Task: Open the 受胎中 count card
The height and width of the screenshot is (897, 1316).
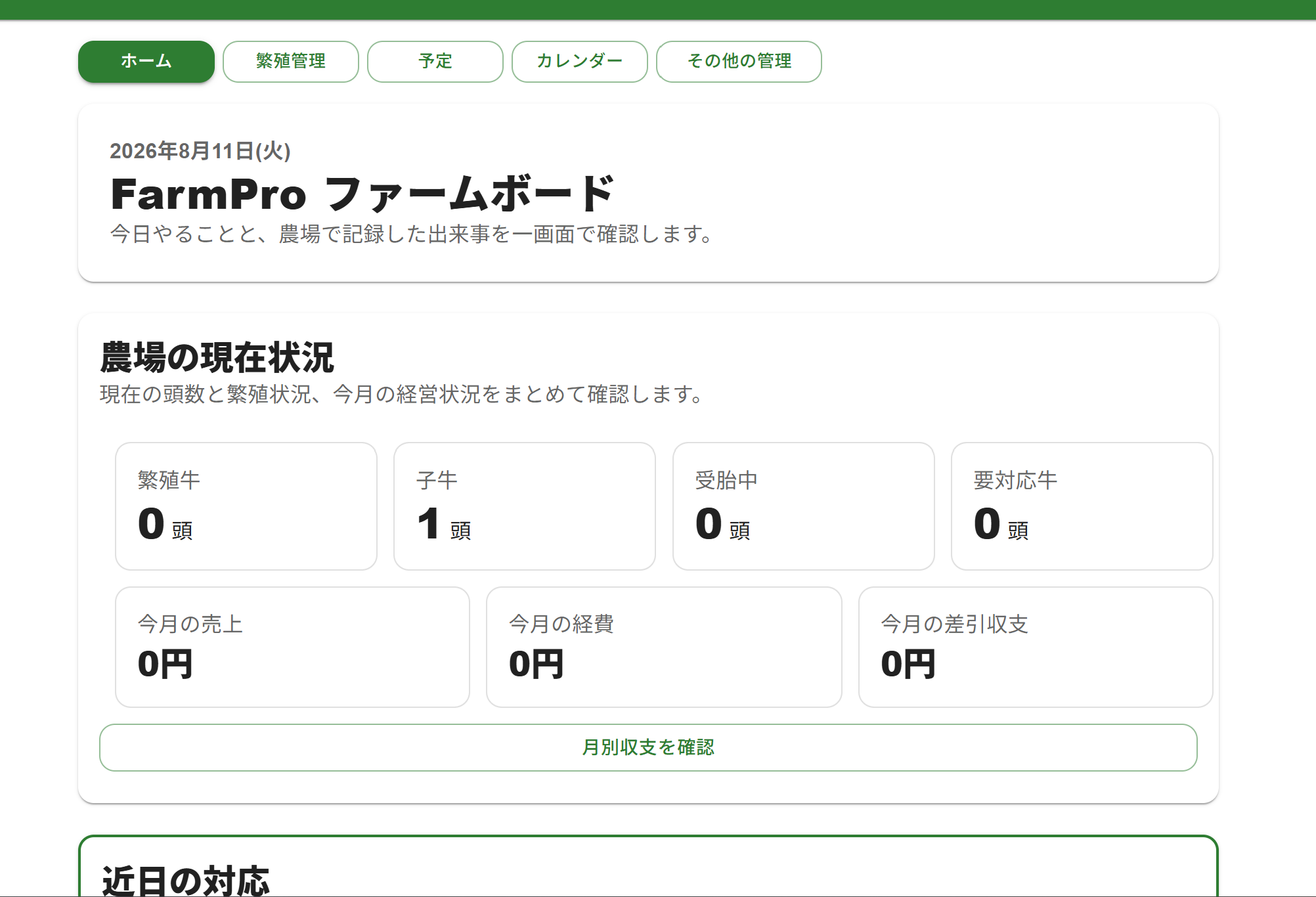Action: point(803,506)
